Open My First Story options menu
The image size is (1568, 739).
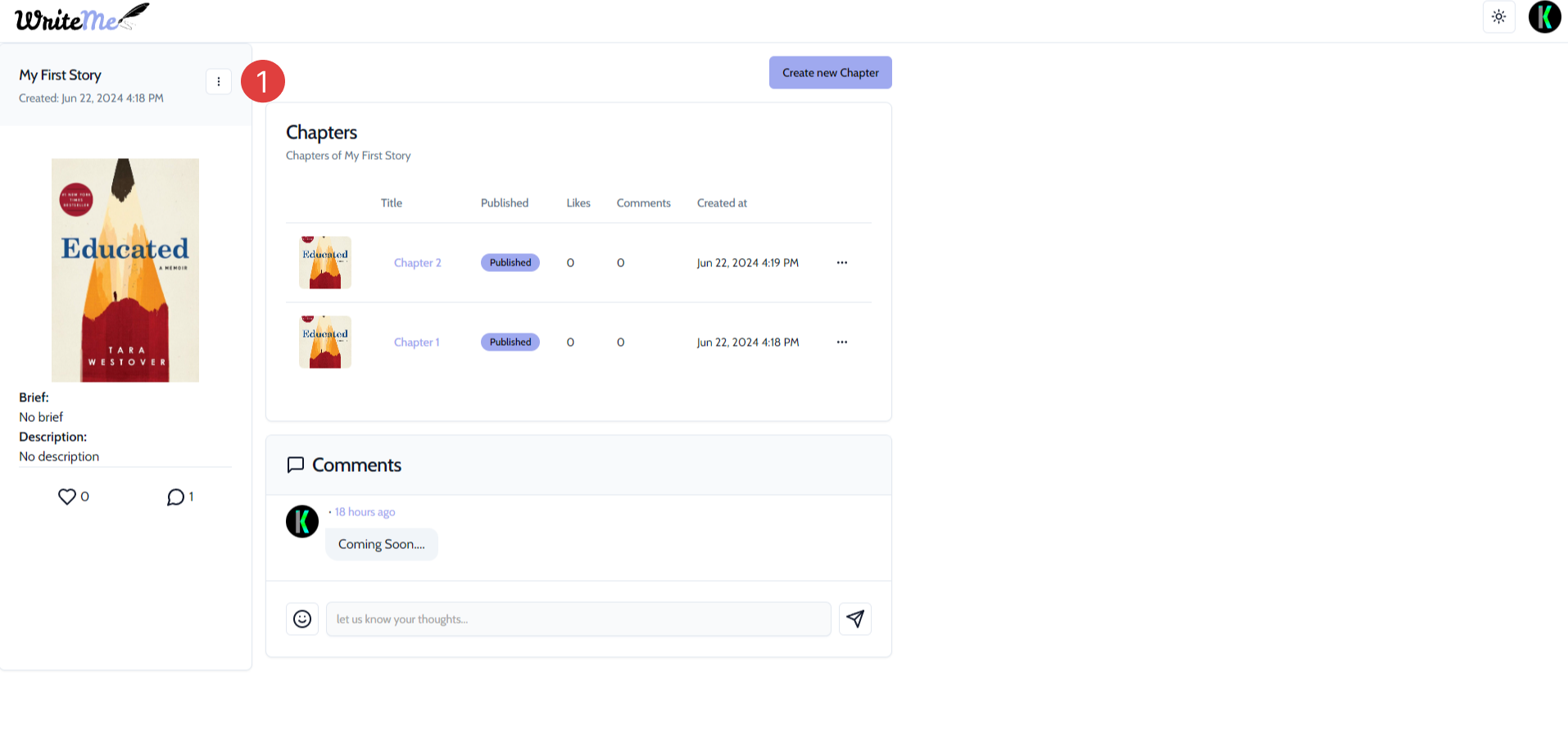(x=219, y=82)
